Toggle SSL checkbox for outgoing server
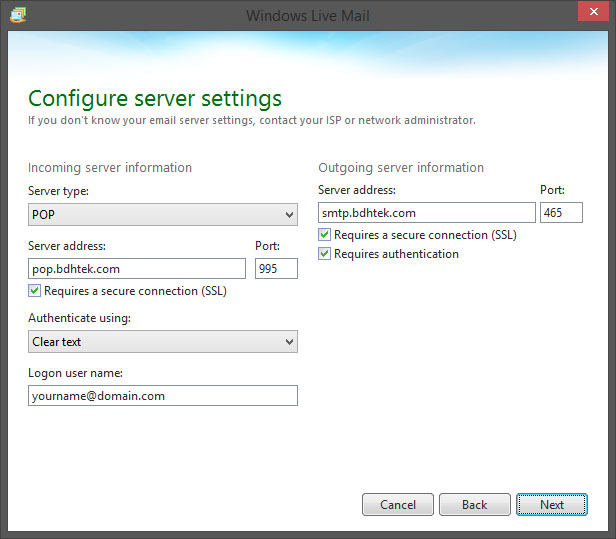Image resolution: width=616 pixels, height=539 pixels. coord(325,235)
